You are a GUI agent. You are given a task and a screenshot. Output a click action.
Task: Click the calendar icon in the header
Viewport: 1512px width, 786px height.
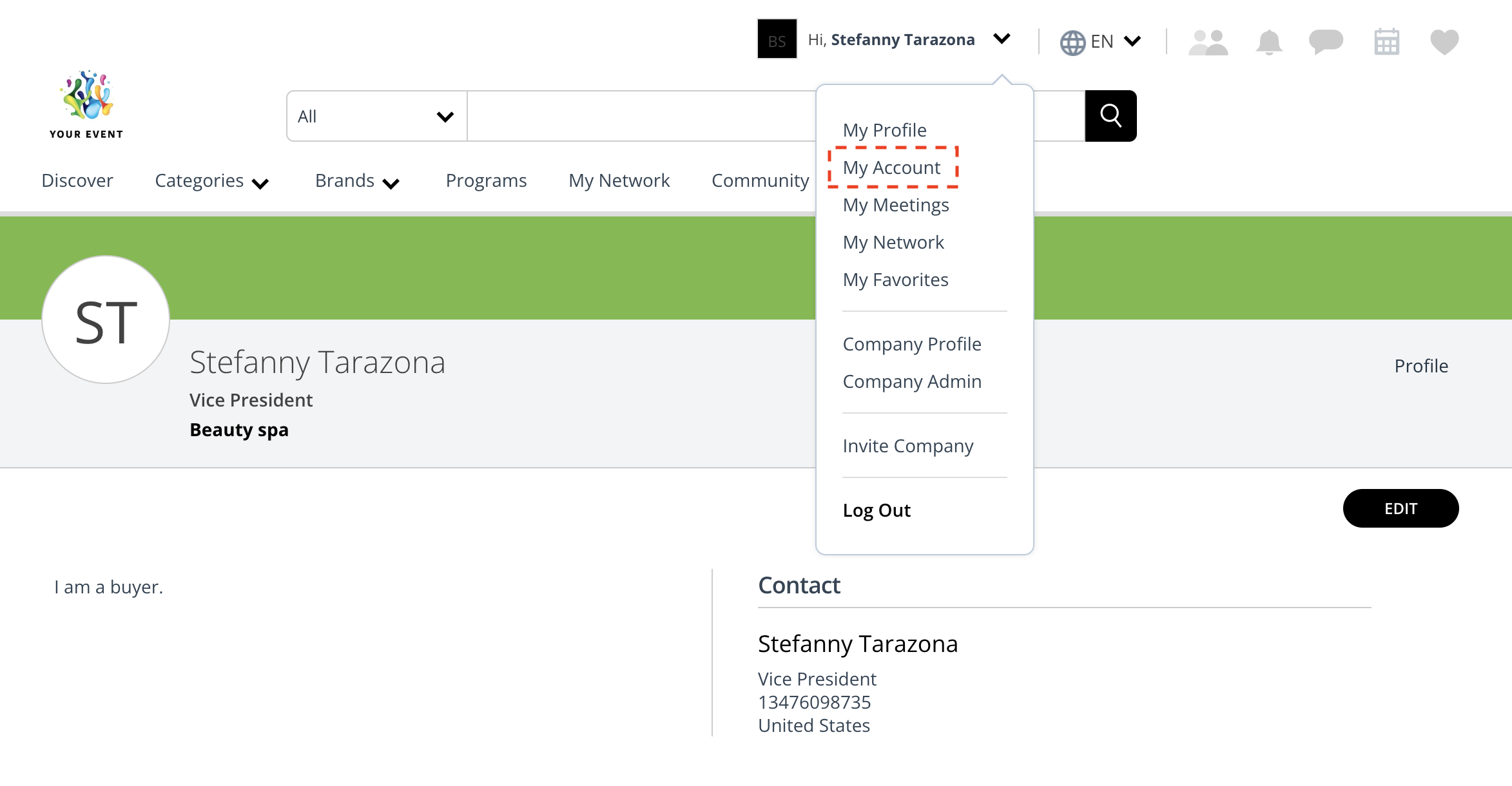[x=1386, y=41]
